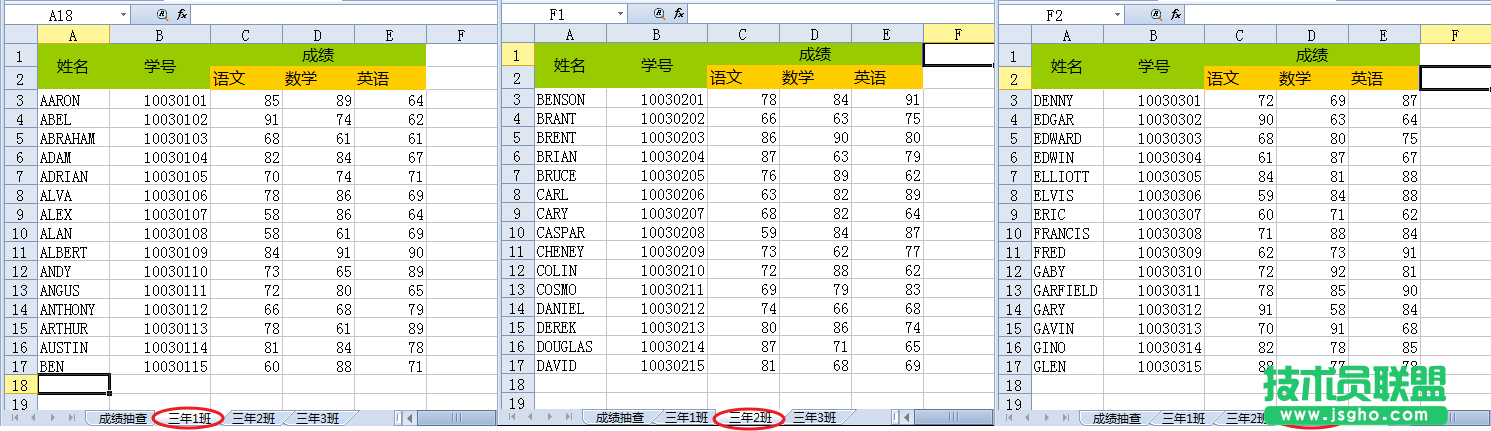Click the magnifier lookup icon beside name box A18
This screenshot has height=431, width=1491.
[163, 15]
